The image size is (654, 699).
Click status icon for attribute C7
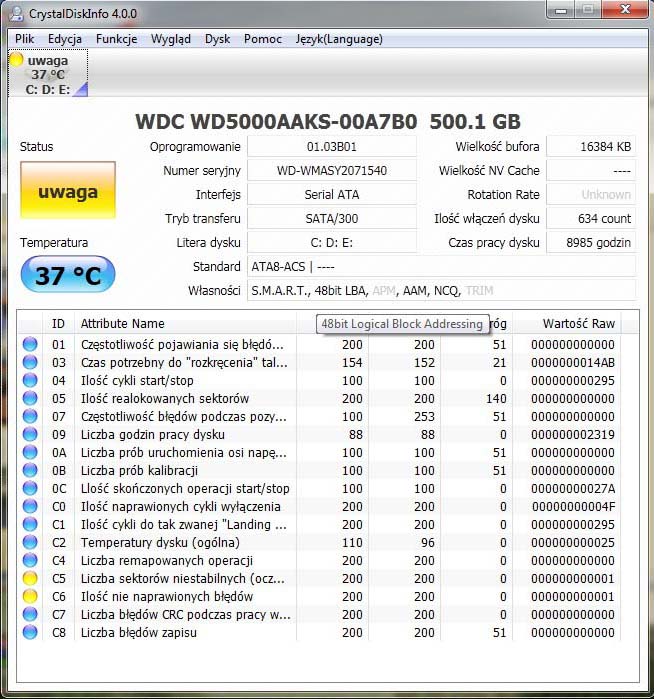tap(30, 614)
